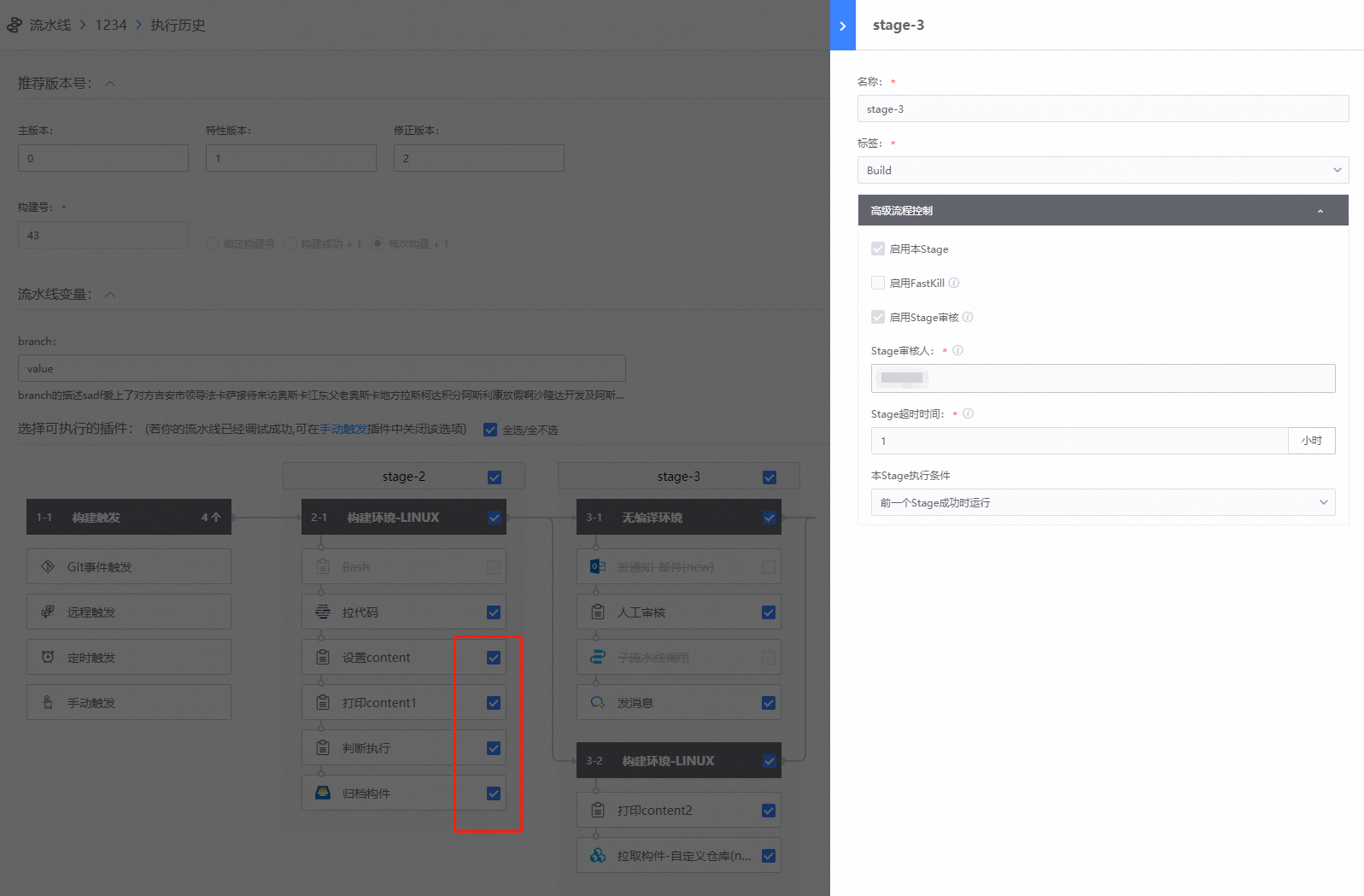1364x896 pixels.
Task: Collapse the 推荐版本号 section
Action: 110,84
